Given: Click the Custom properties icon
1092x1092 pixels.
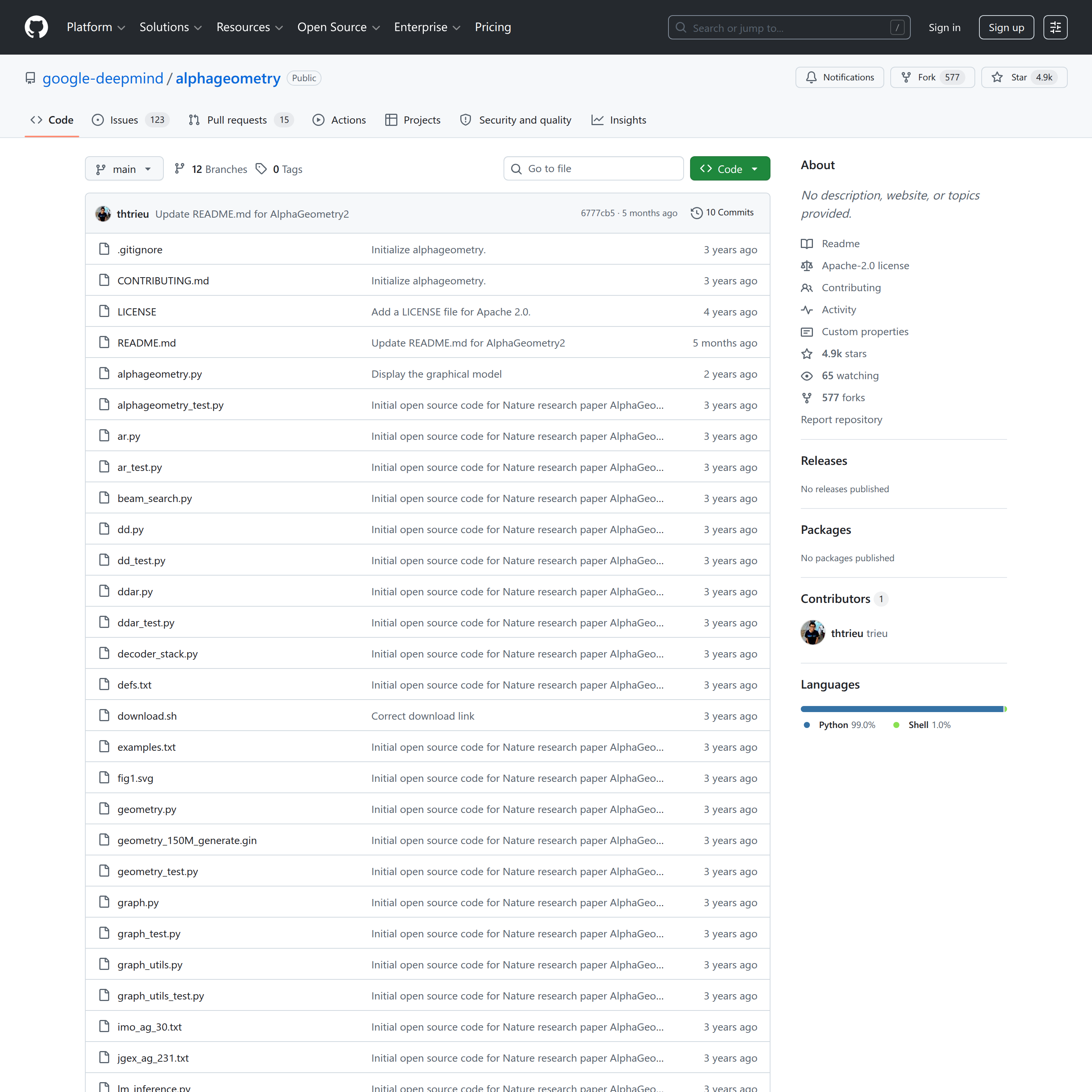Looking at the screenshot, I should click(806, 332).
